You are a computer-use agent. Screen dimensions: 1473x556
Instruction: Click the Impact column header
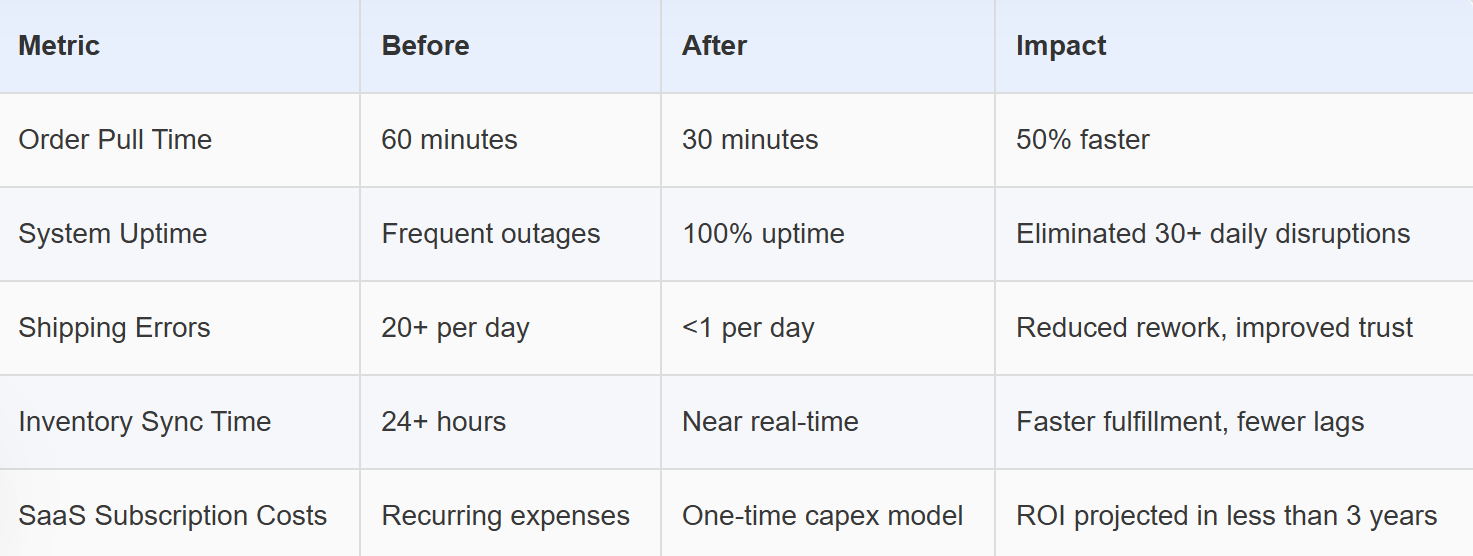pos(1061,46)
